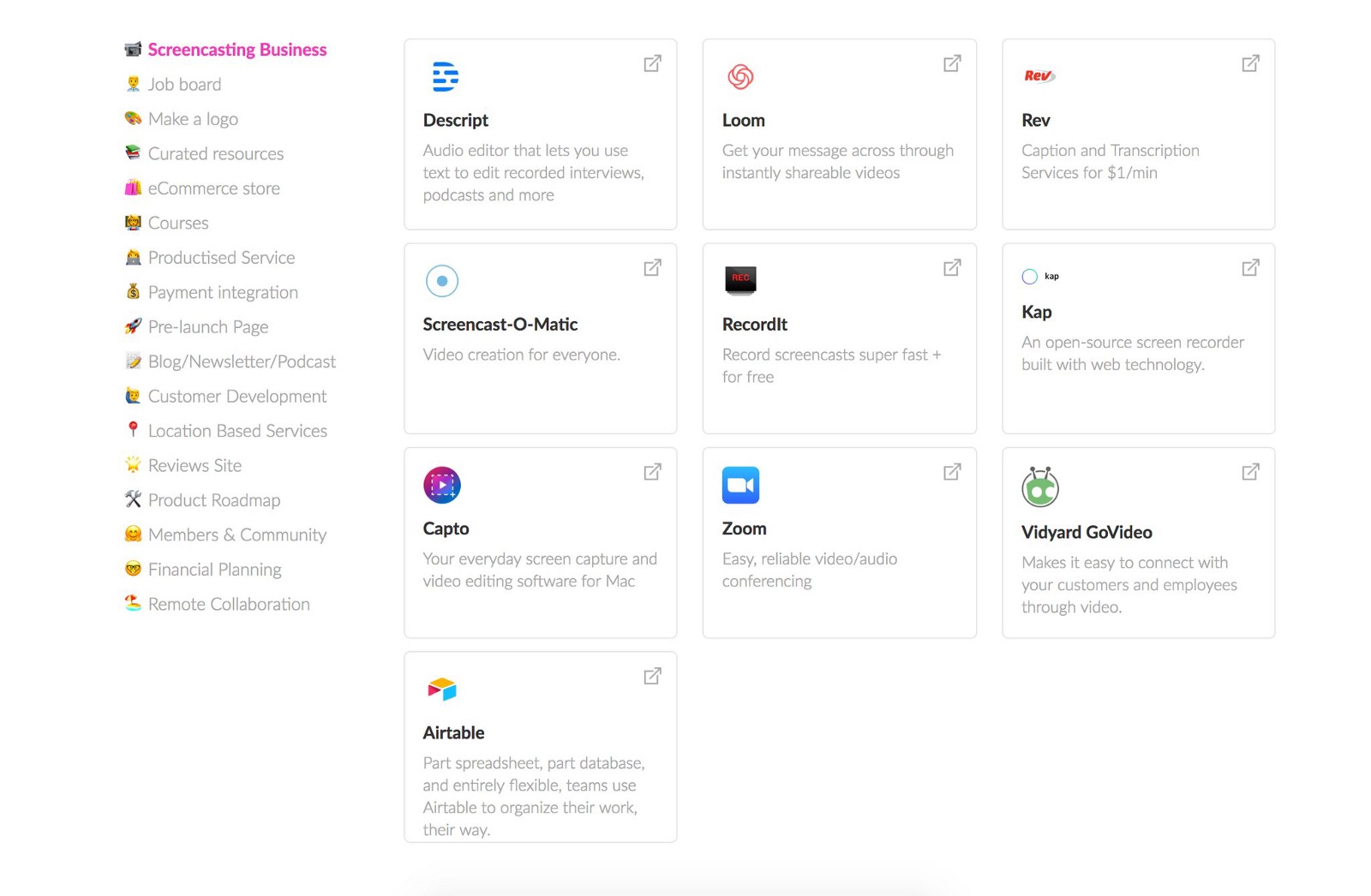Open Loom external link icon
The height and width of the screenshot is (896, 1371).
(951, 64)
